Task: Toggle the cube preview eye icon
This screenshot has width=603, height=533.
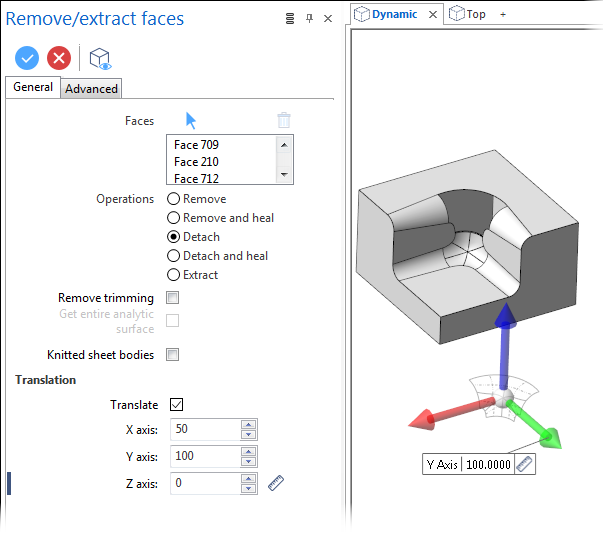Action: [100, 59]
